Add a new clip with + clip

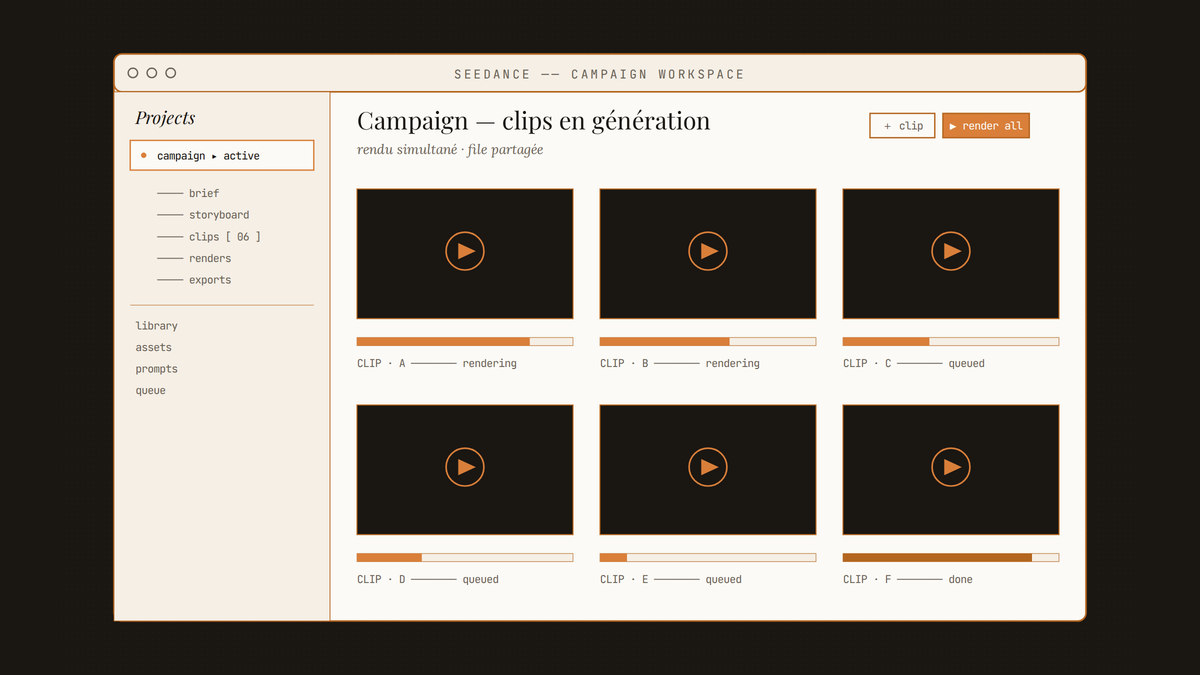click(x=903, y=126)
